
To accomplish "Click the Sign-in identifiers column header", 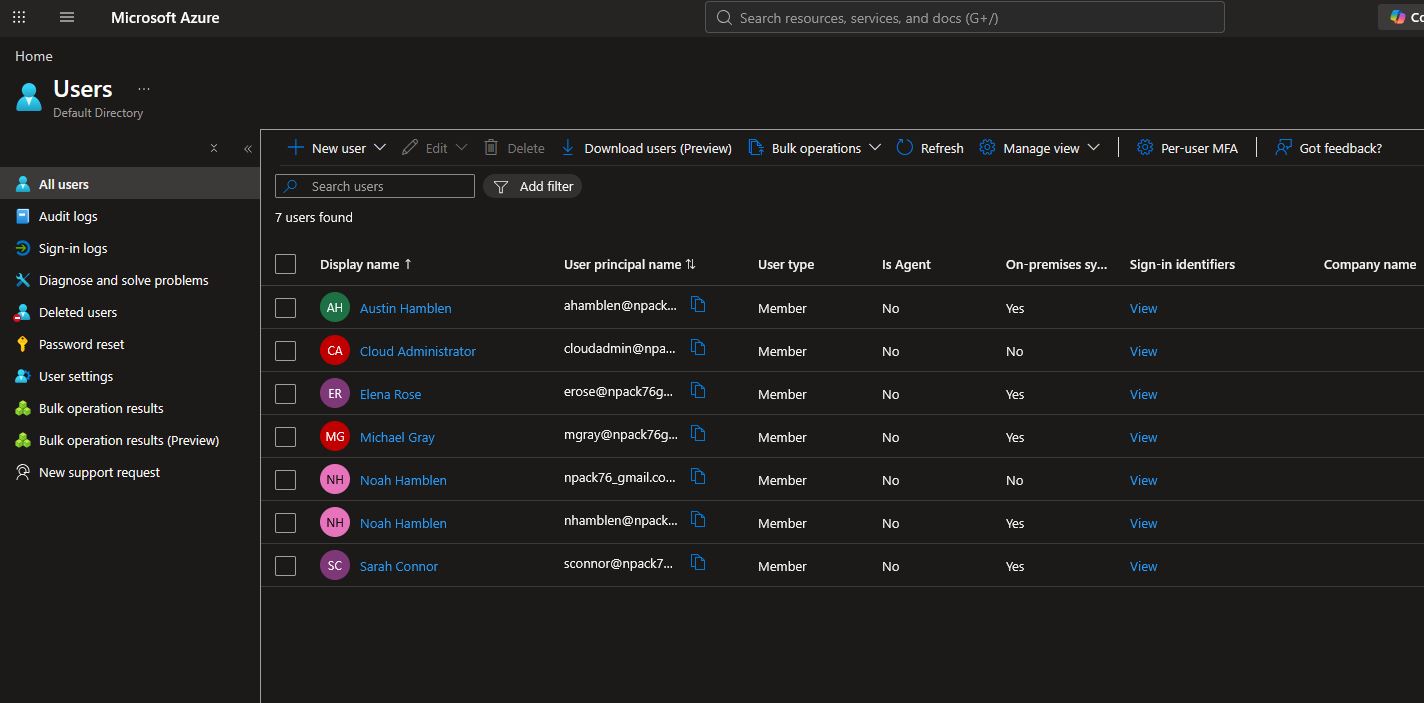I will coord(1182,264).
